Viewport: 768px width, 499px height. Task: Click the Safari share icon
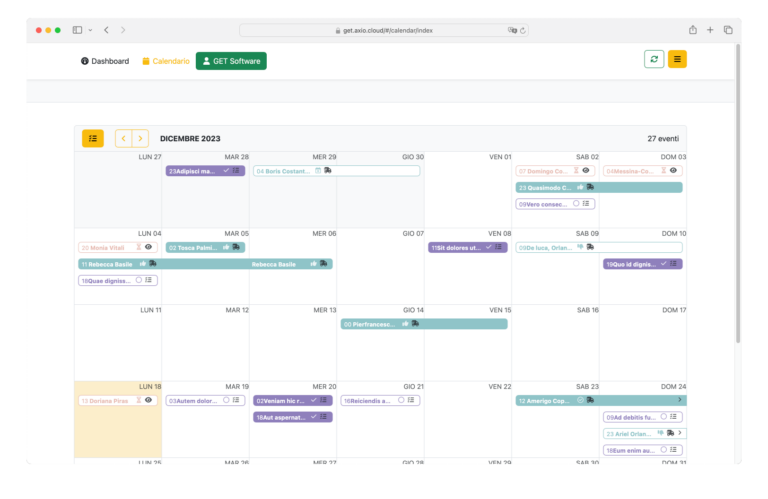tap(693, 30)
